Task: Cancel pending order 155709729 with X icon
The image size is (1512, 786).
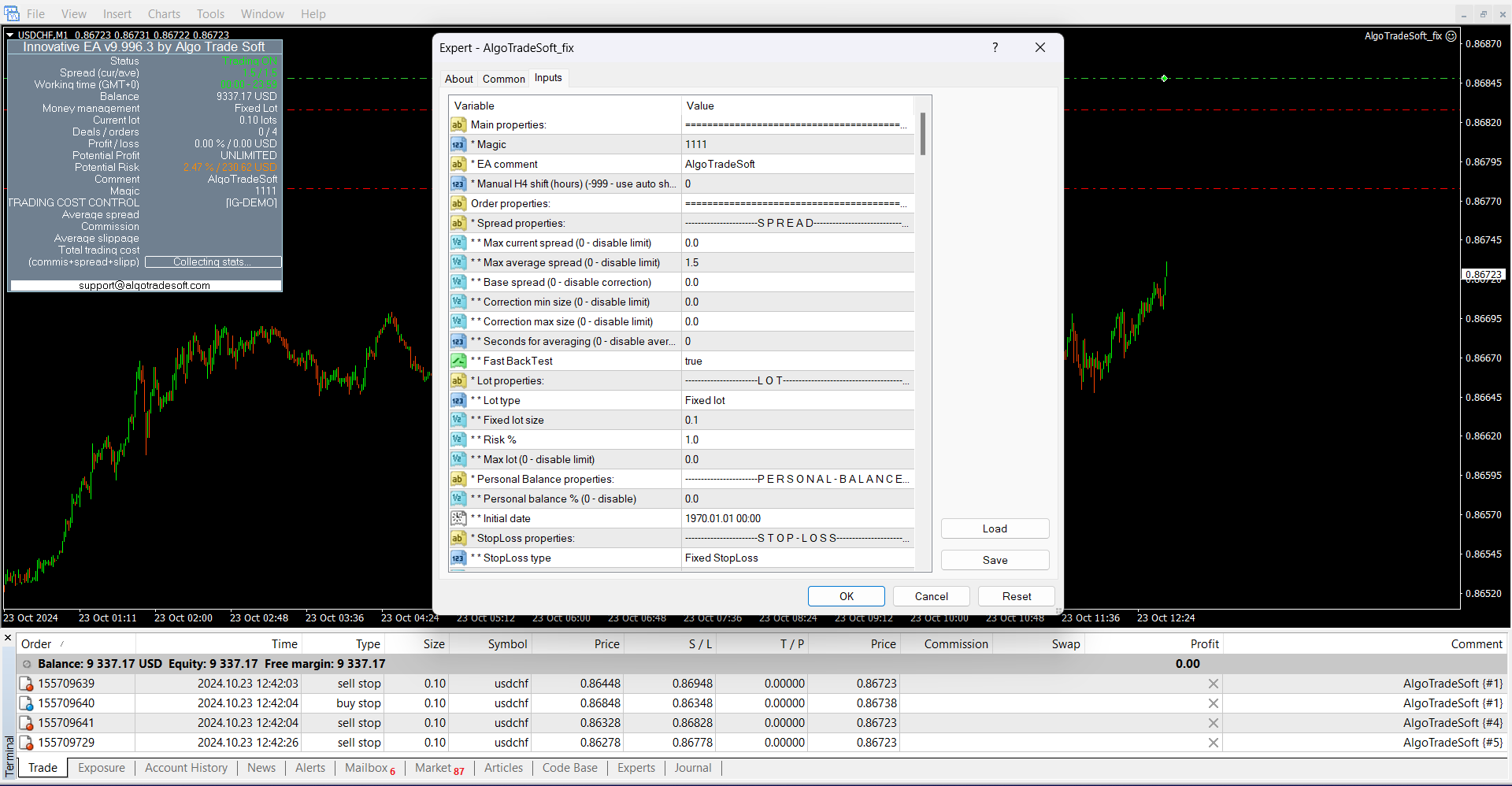Action: pos(1213,743)
